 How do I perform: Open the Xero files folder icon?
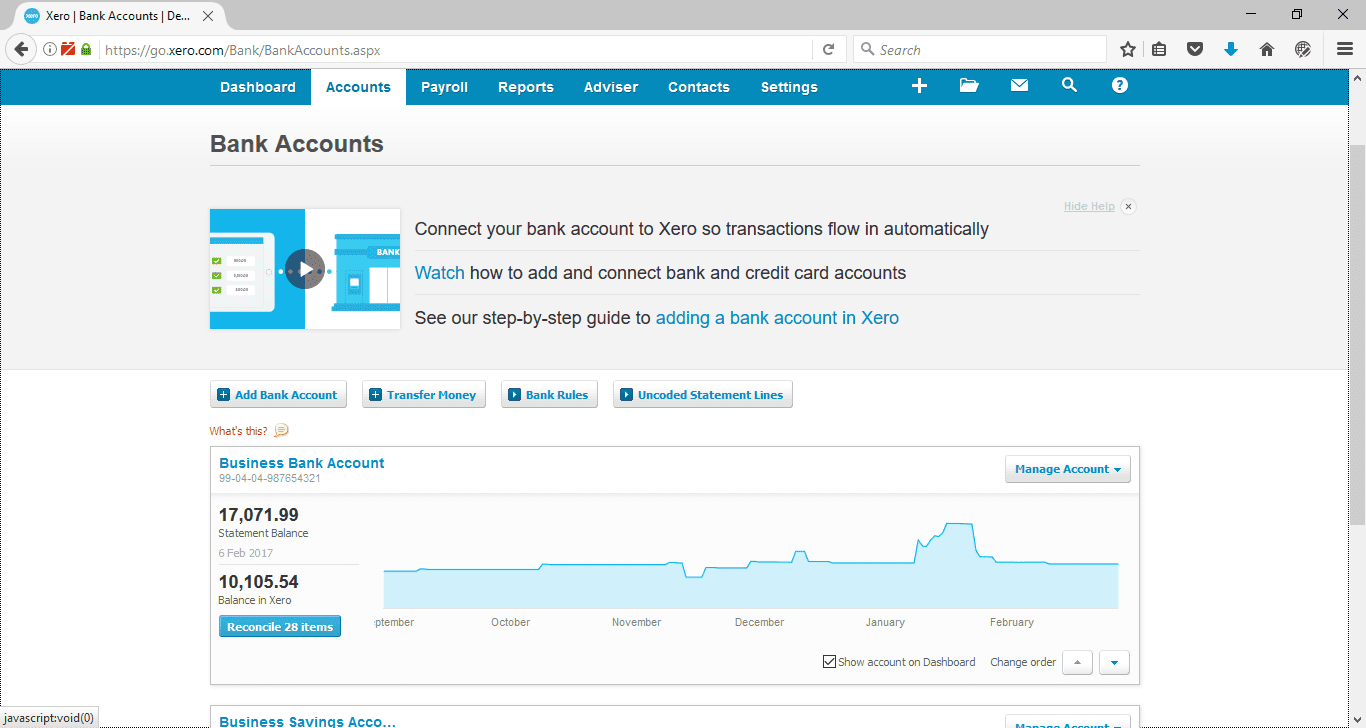[x=969, y=86]
